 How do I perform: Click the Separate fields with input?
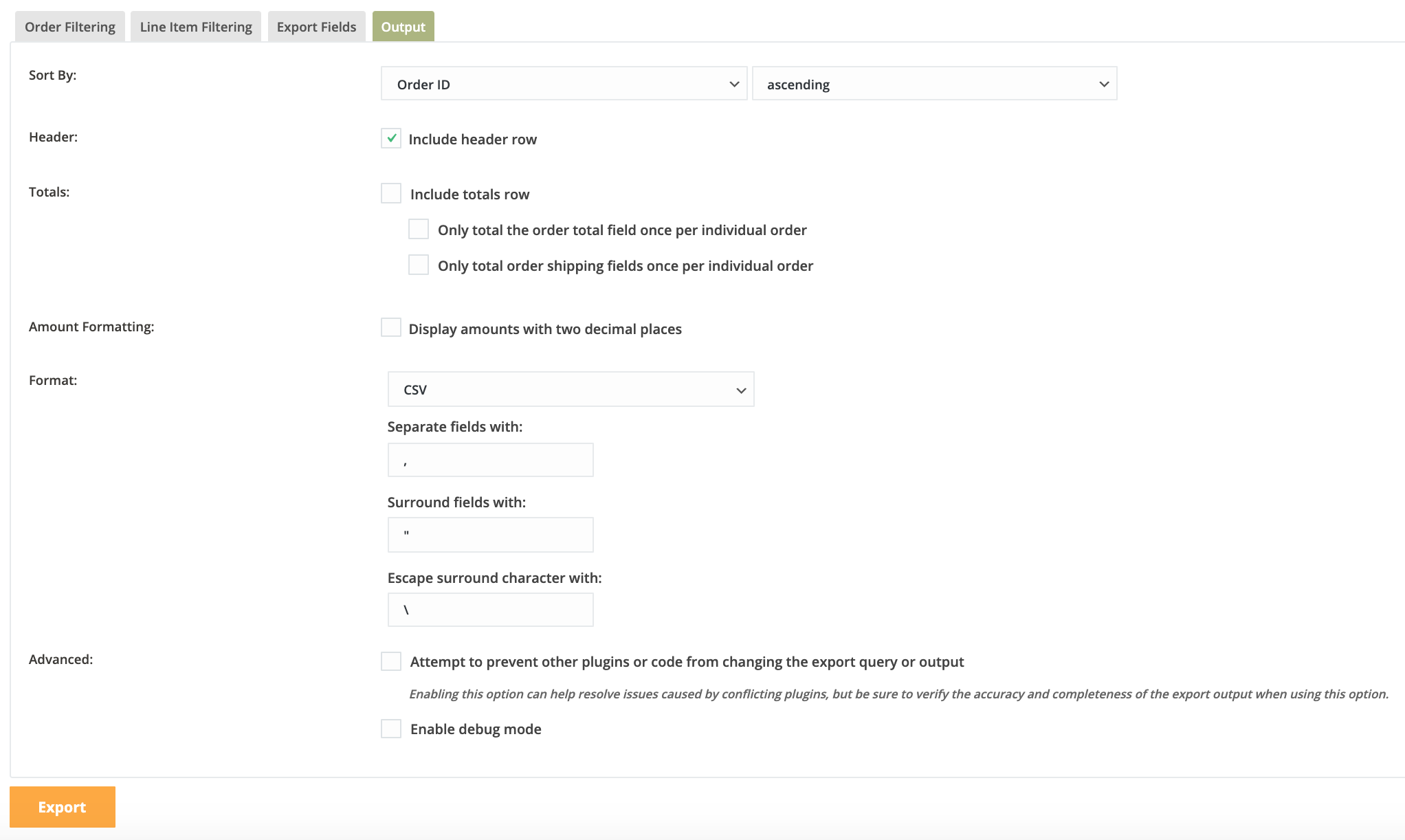pyautogui.click(x=490, y=460)
